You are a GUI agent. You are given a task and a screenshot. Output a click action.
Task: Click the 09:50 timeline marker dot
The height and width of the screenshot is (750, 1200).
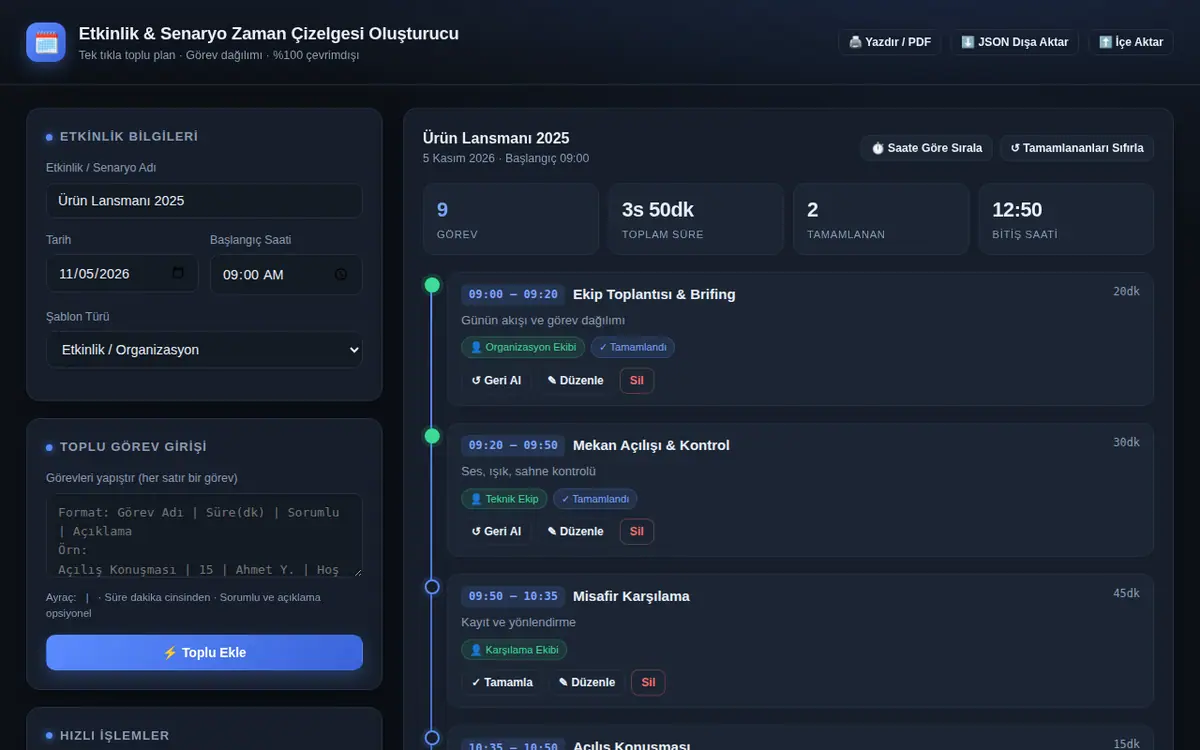432,587
